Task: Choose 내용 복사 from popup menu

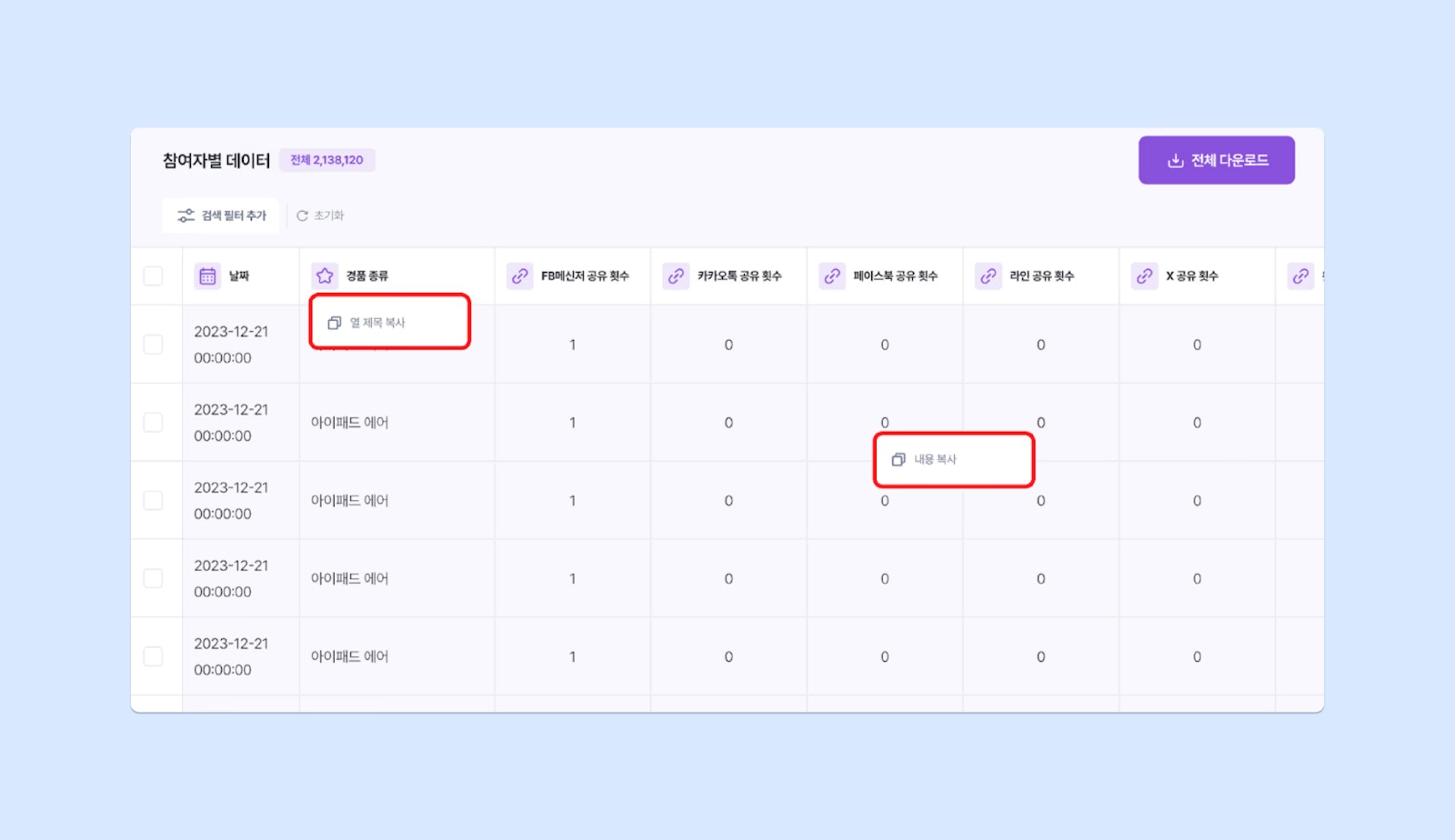Action: coord(954,459)
